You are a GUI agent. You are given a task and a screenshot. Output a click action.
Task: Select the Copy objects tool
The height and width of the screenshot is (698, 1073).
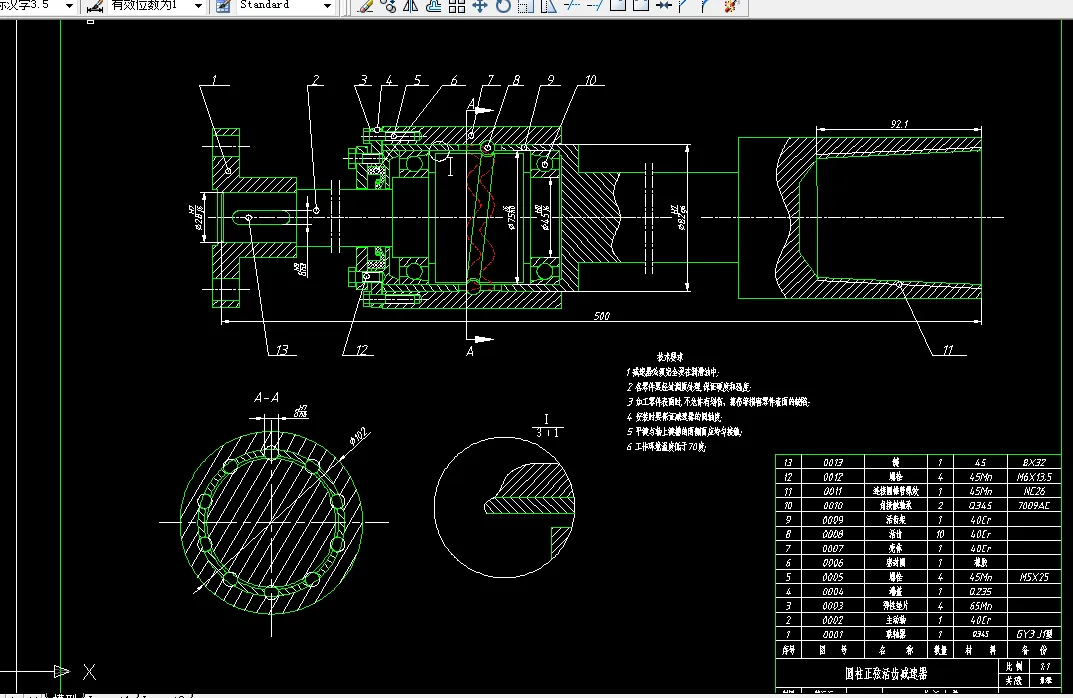click(x=389, y=6)
